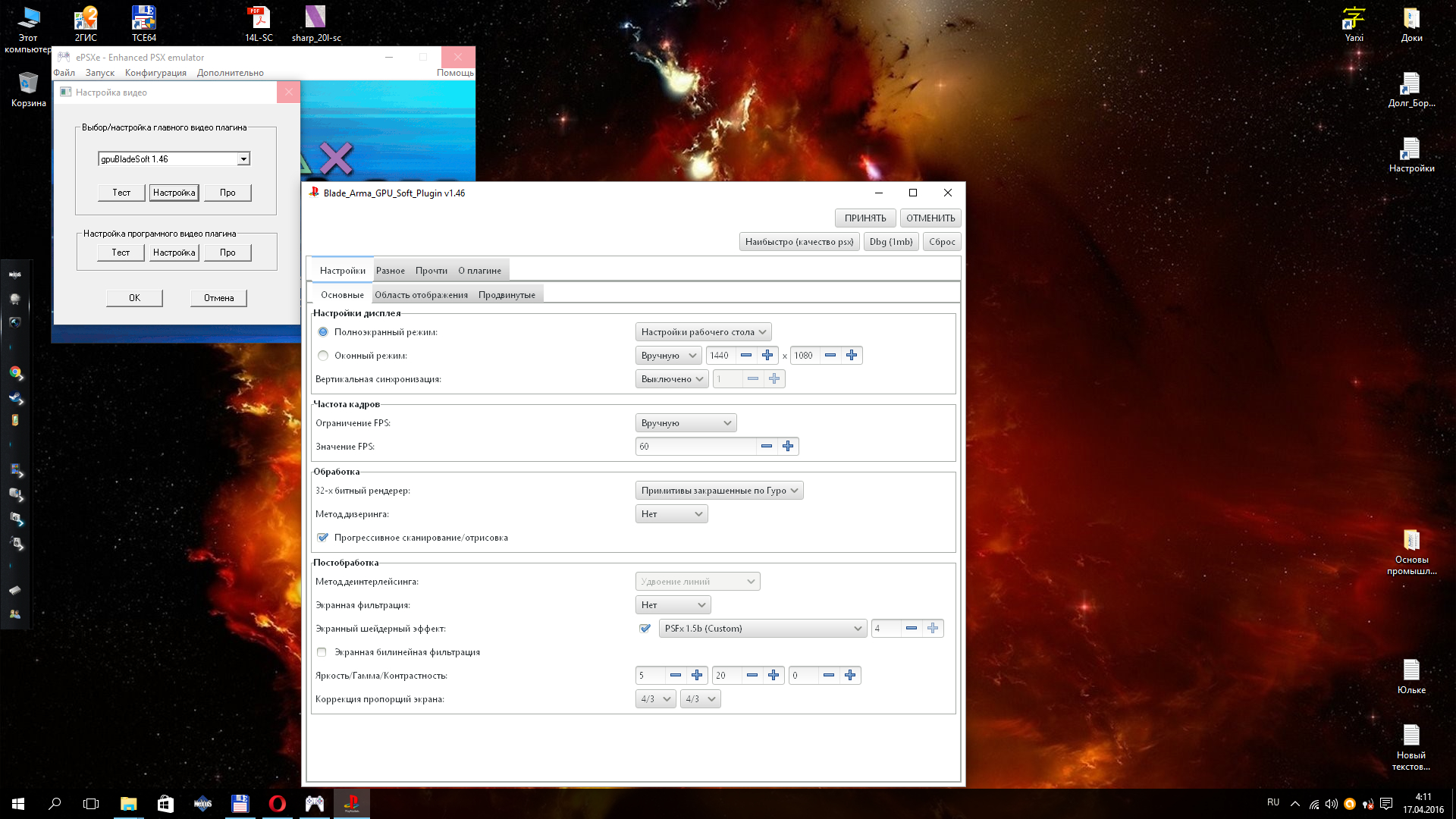Open the Настройки desktop shortcut
The width and height of the screenshot is (1456, 819).
(x=1411, y=155)
